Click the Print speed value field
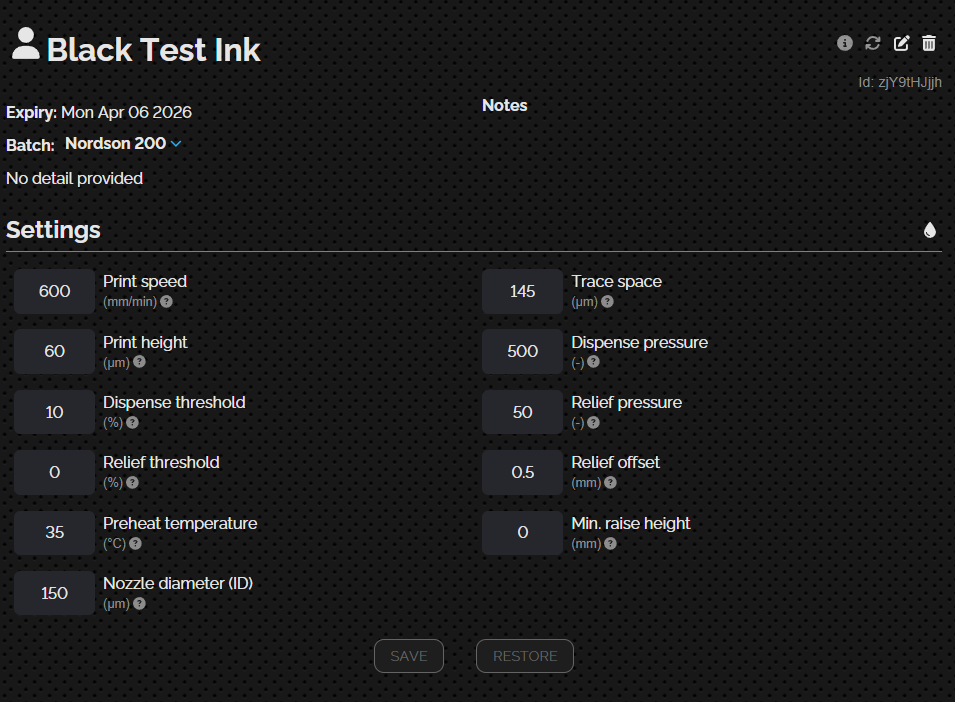 55,291
